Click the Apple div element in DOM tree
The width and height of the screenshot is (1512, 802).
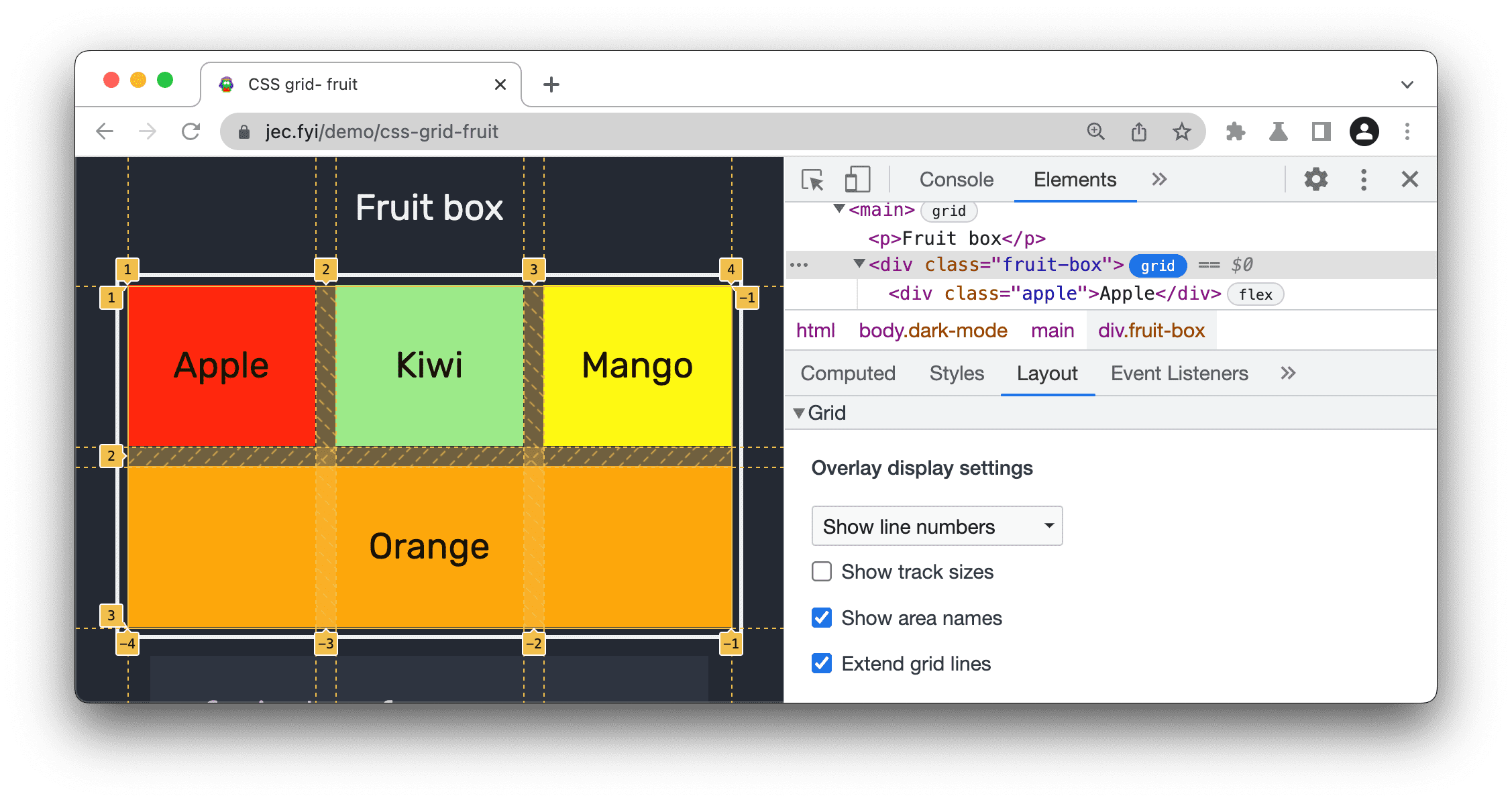click(x=1050, y=294)
